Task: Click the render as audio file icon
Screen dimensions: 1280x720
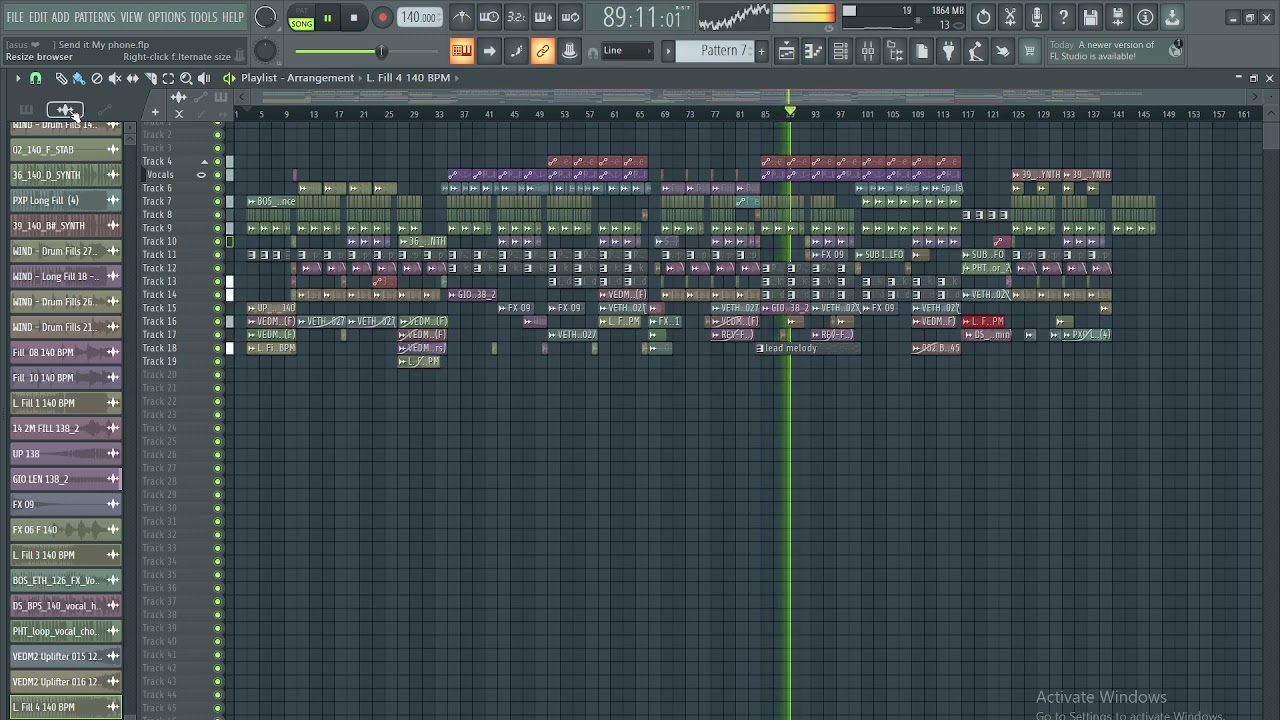Action: click(1118, 17)
